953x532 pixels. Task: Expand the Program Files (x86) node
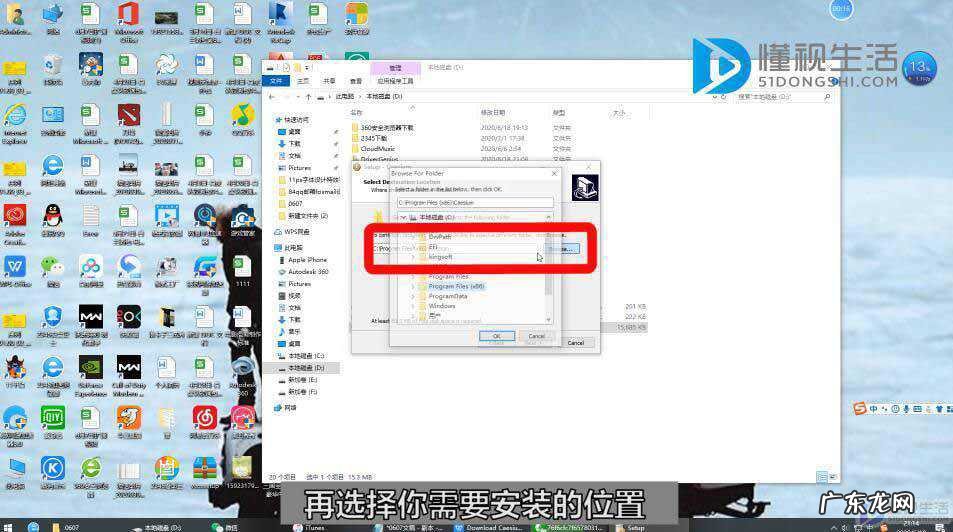pyautogui.click(x=413, y=286)
